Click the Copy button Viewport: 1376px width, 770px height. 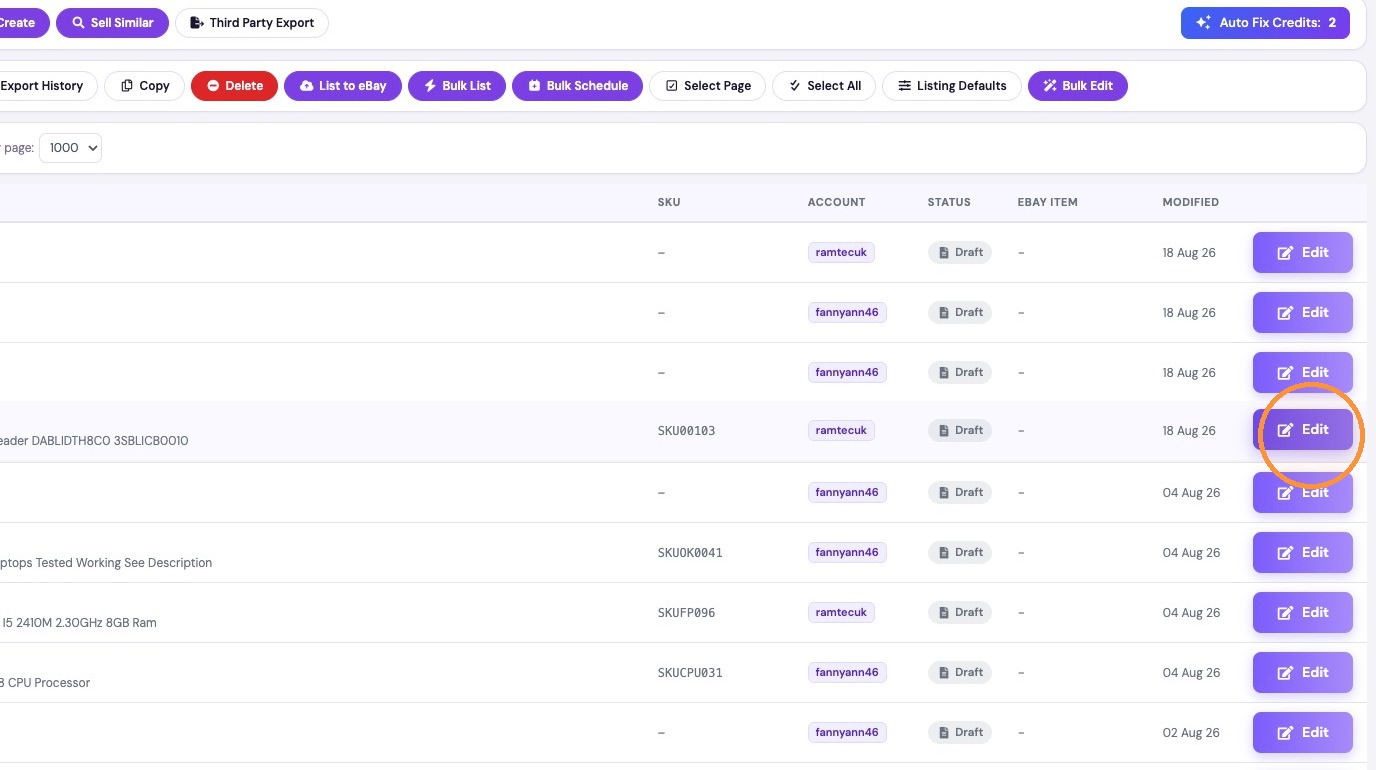click(x=144, y=85)
